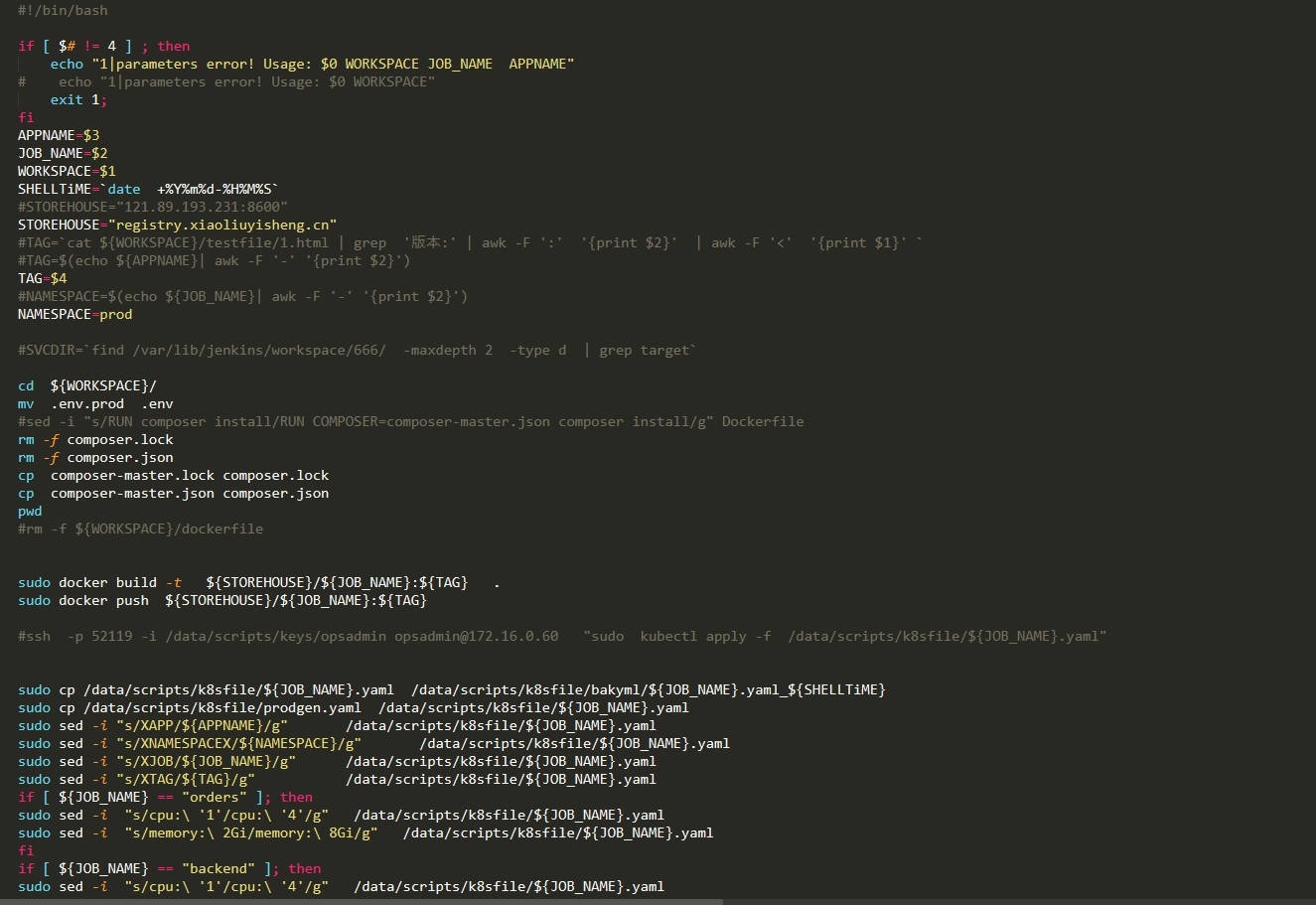Click the 'cp composer-master.lock composer.lock' line
1316x905 pixels.
(x=173, y=475)
